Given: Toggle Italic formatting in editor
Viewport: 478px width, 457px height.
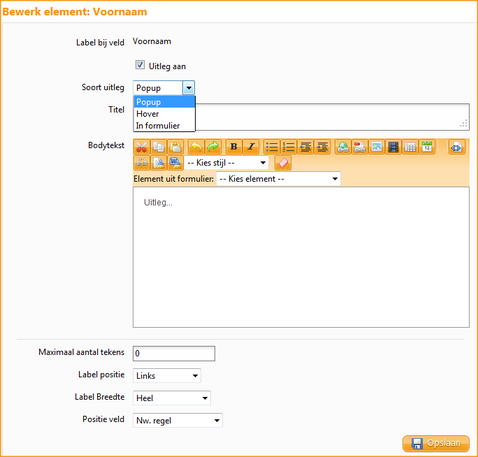Looking at the screenshot, I should pyautogui.click(x=251, y=147).
